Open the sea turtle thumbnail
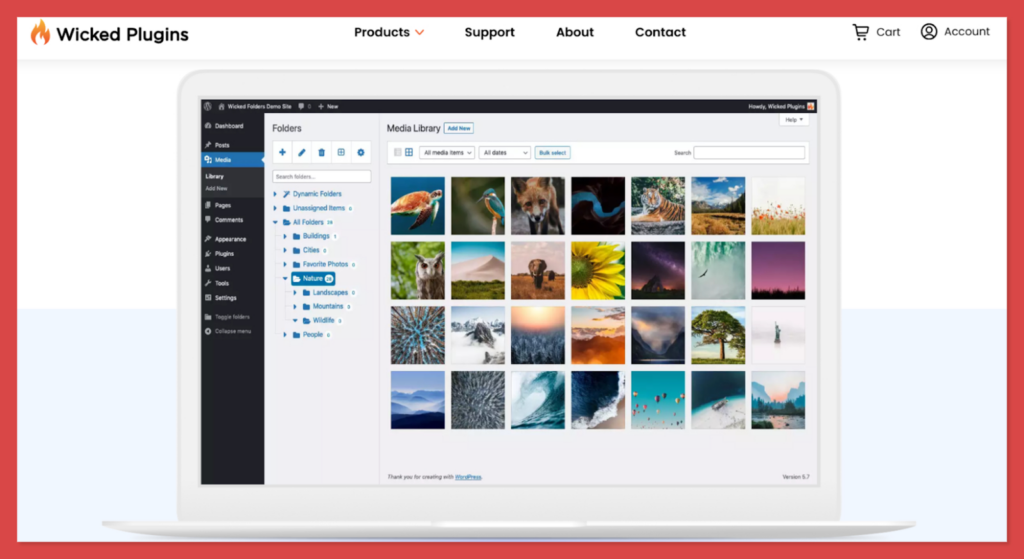The width and height of the screenshot is (1024, 559). pyautogui.click(x=418, y=206)
